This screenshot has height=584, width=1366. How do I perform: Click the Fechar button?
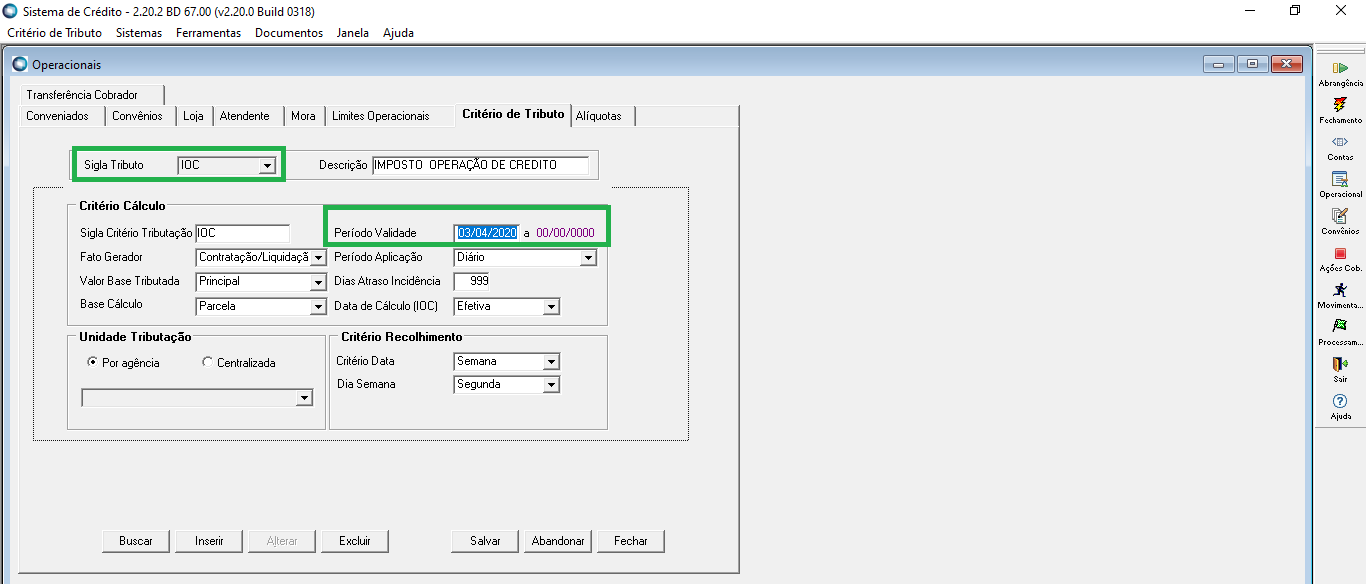click(x=631, y=541)
